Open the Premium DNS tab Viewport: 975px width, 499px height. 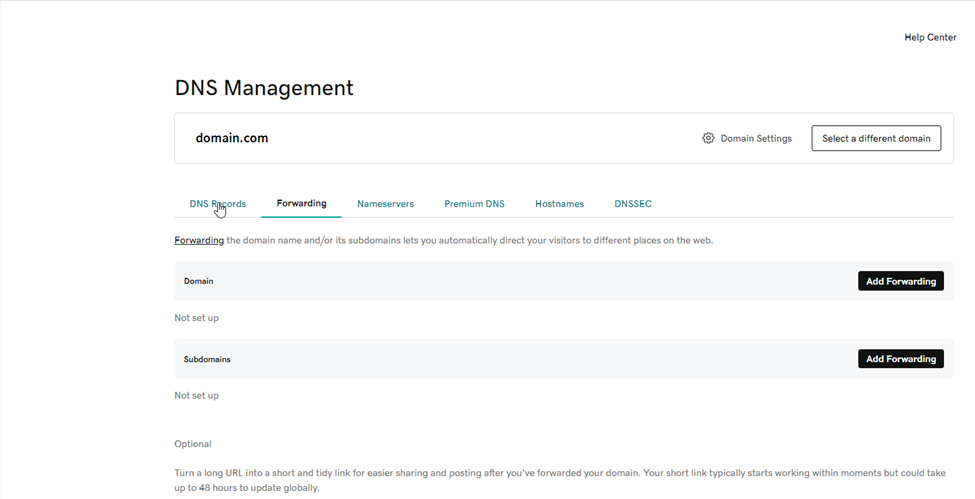coord(474,204)
